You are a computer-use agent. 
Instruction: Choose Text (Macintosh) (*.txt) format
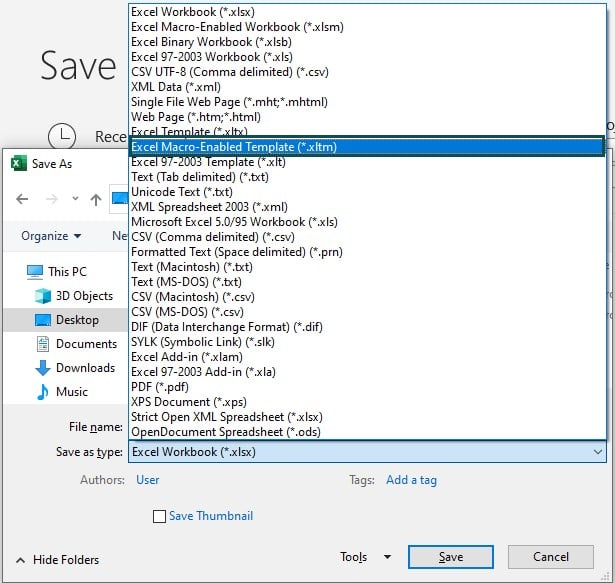367,267
